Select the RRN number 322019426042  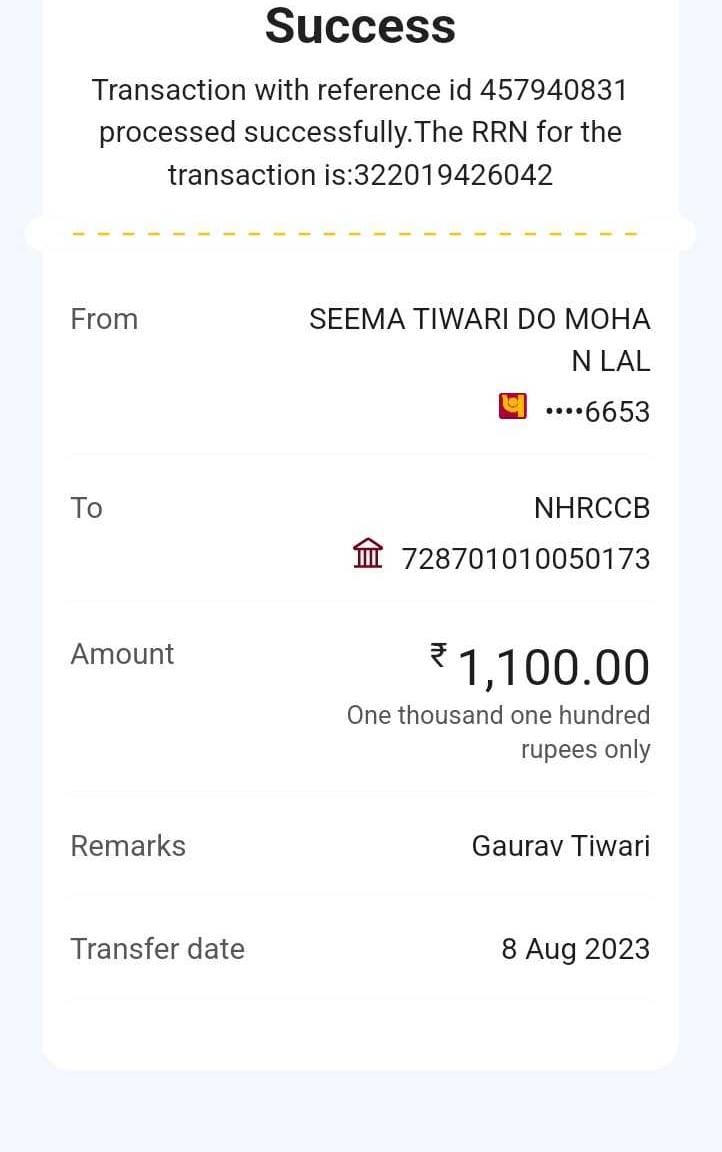pos(453,175)
